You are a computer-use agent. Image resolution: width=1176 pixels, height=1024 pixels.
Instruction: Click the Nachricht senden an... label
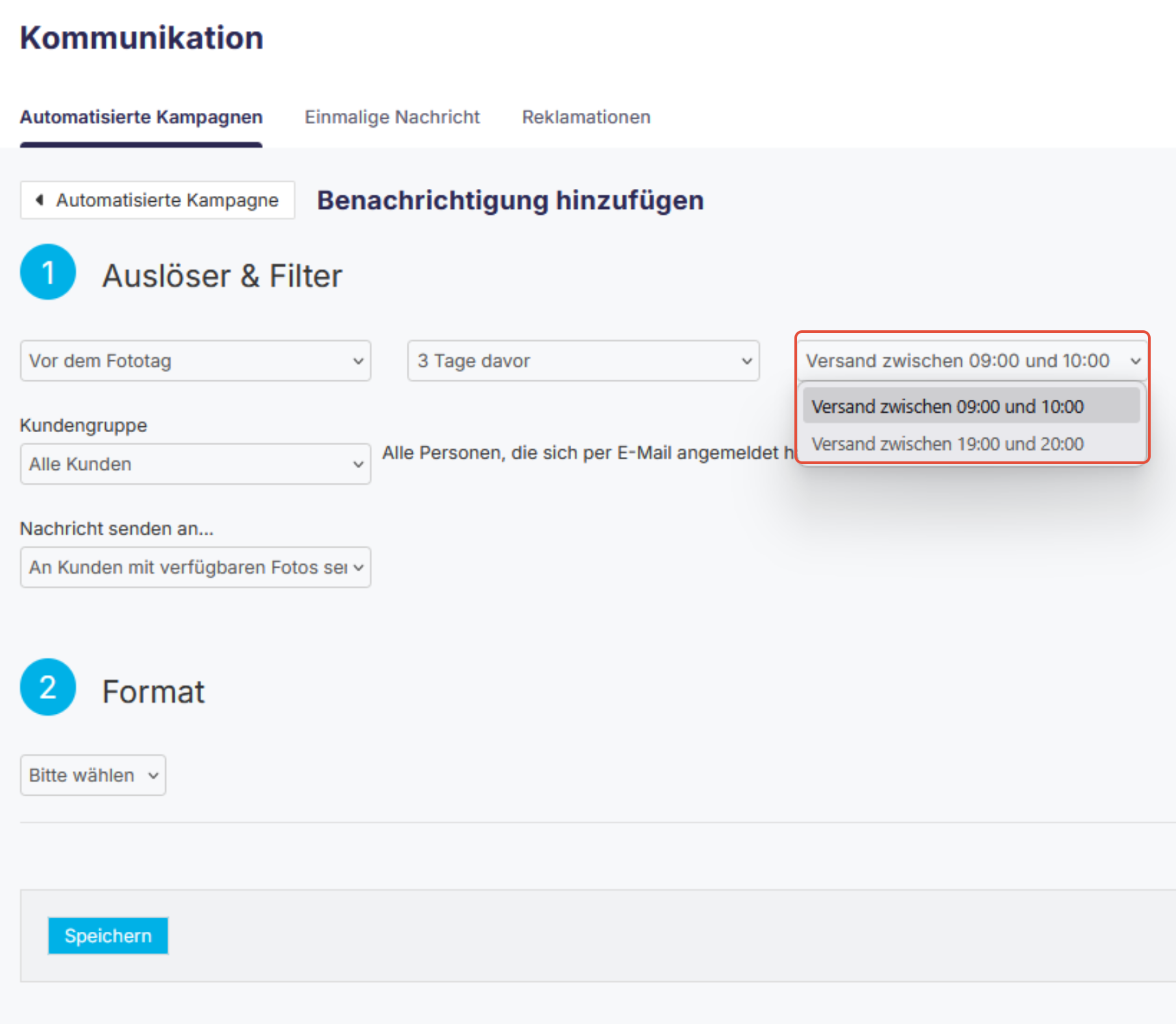coord(116,529)
